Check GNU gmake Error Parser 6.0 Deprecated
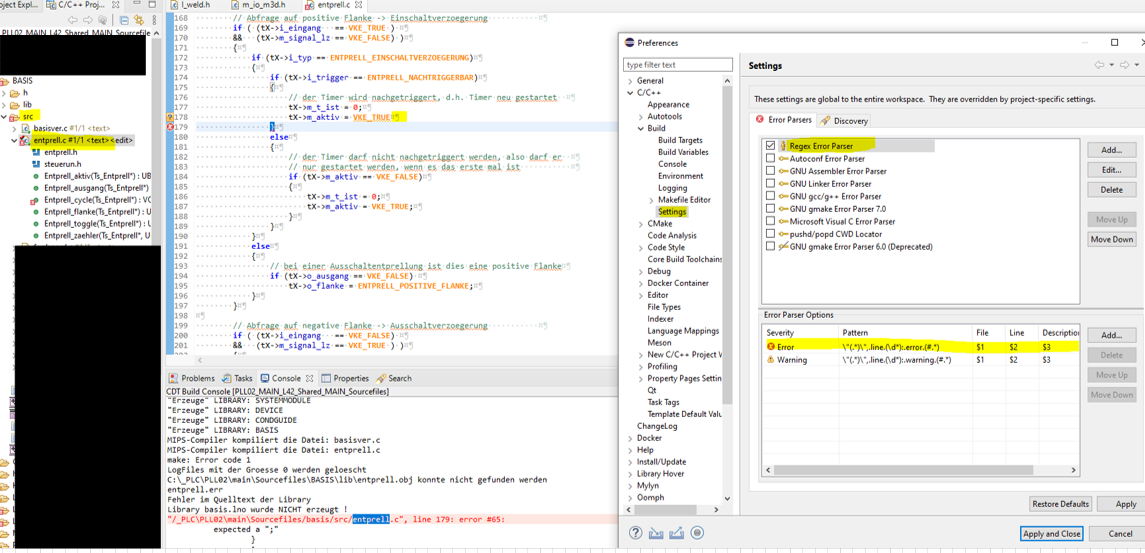Image resolution: width=1145 pixels, height=553 pixels. tap(770, 246)
